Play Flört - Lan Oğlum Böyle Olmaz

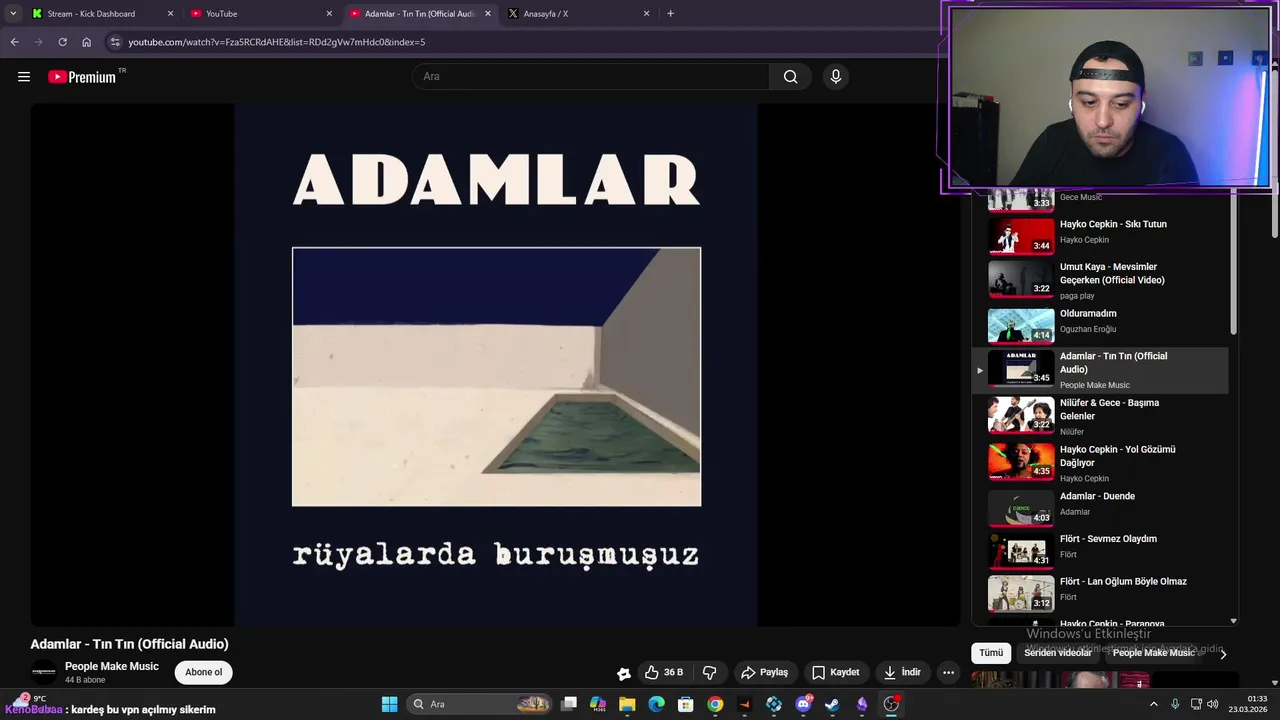tap(1100, 593)
